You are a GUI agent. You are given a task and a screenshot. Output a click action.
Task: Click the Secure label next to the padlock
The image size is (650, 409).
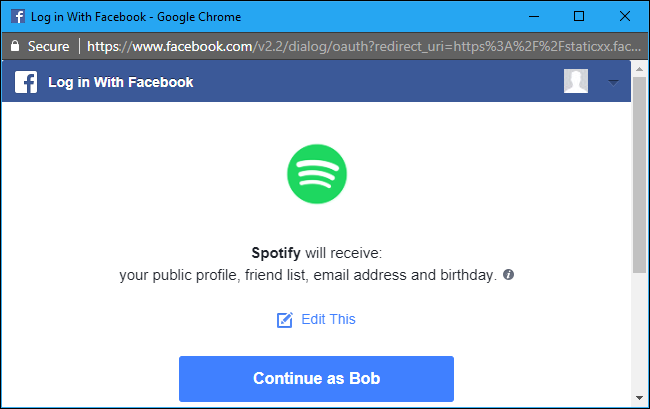point(49,46)
